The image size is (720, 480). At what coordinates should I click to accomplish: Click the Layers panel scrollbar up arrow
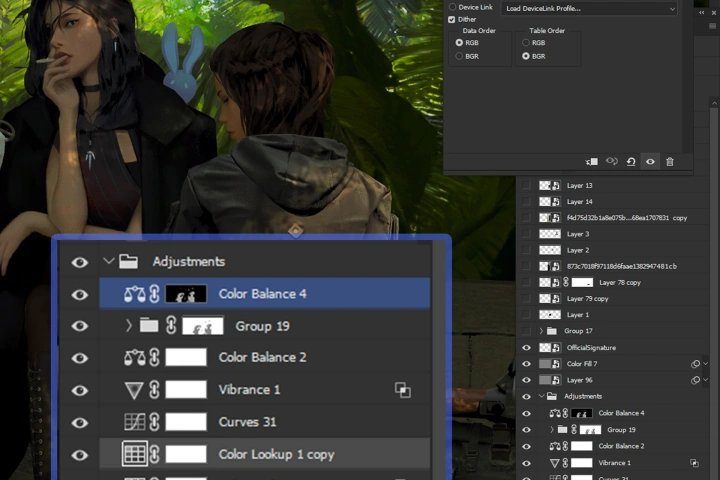click(714, 104)
